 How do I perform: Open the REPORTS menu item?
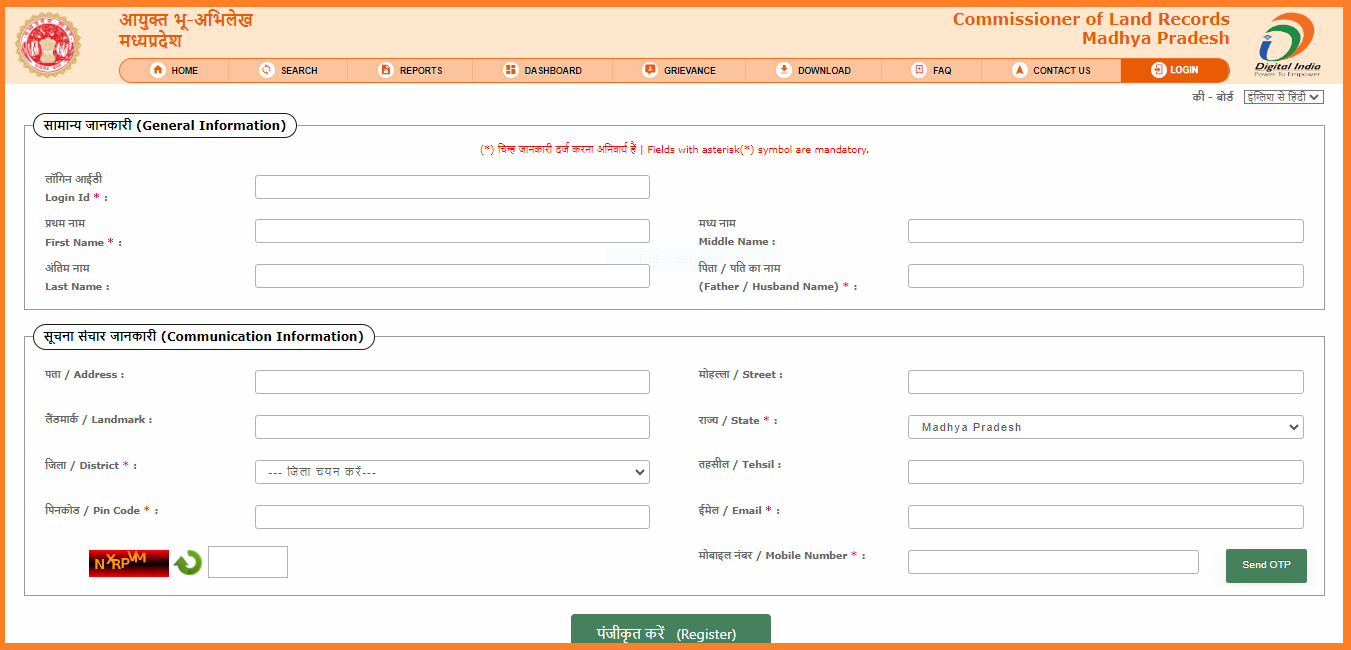tap(410, 70)
